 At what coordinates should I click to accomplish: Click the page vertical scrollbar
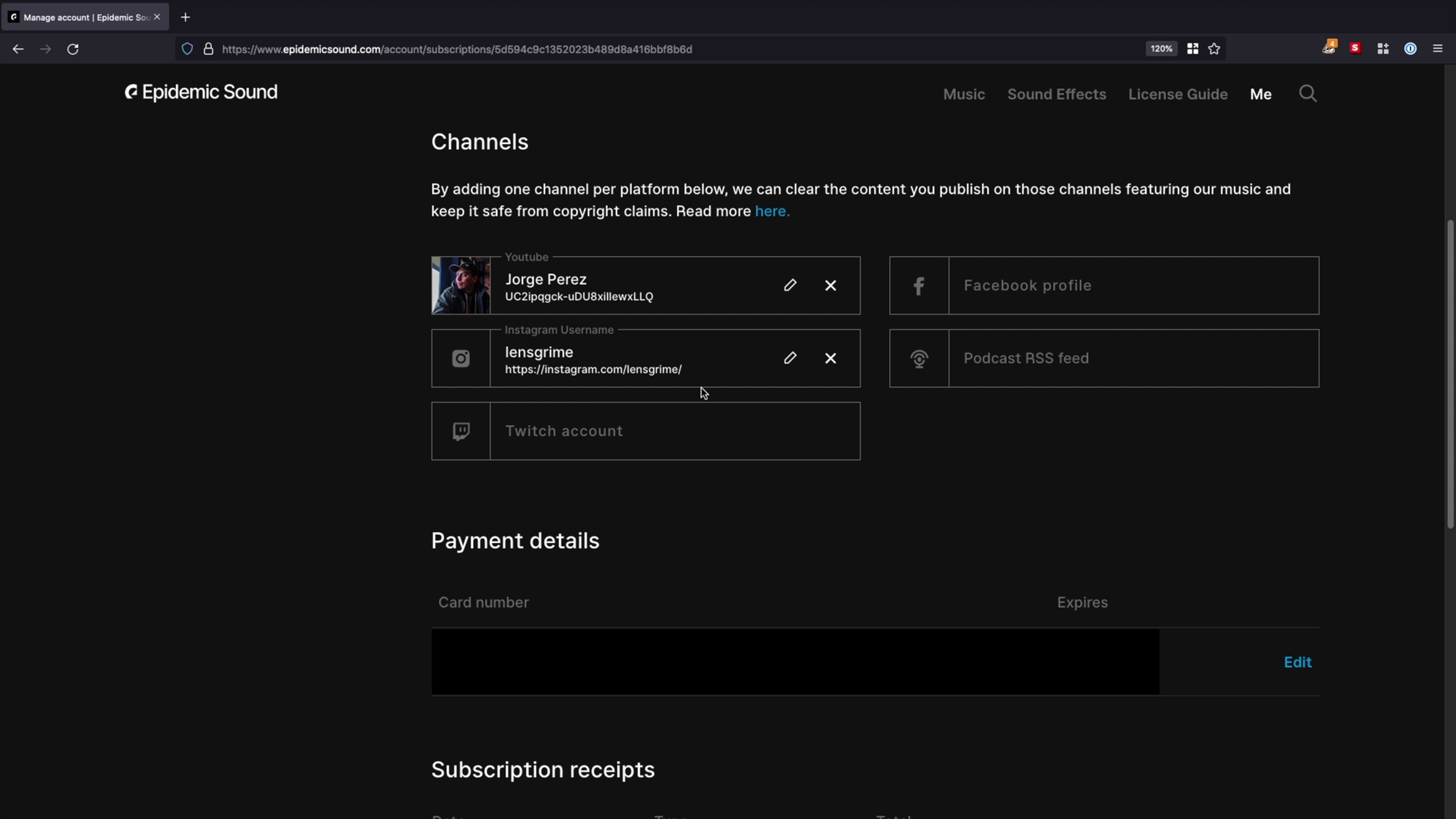click(1449, 373)
